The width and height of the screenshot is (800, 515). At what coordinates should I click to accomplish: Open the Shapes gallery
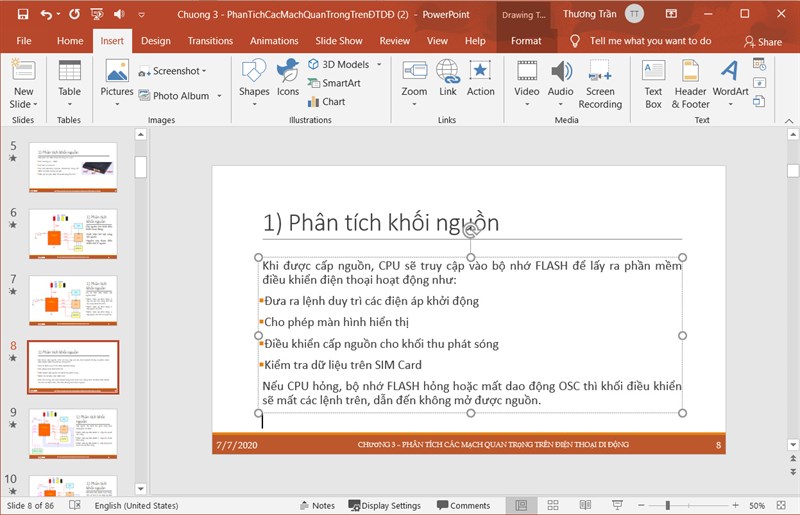point(254,78)
